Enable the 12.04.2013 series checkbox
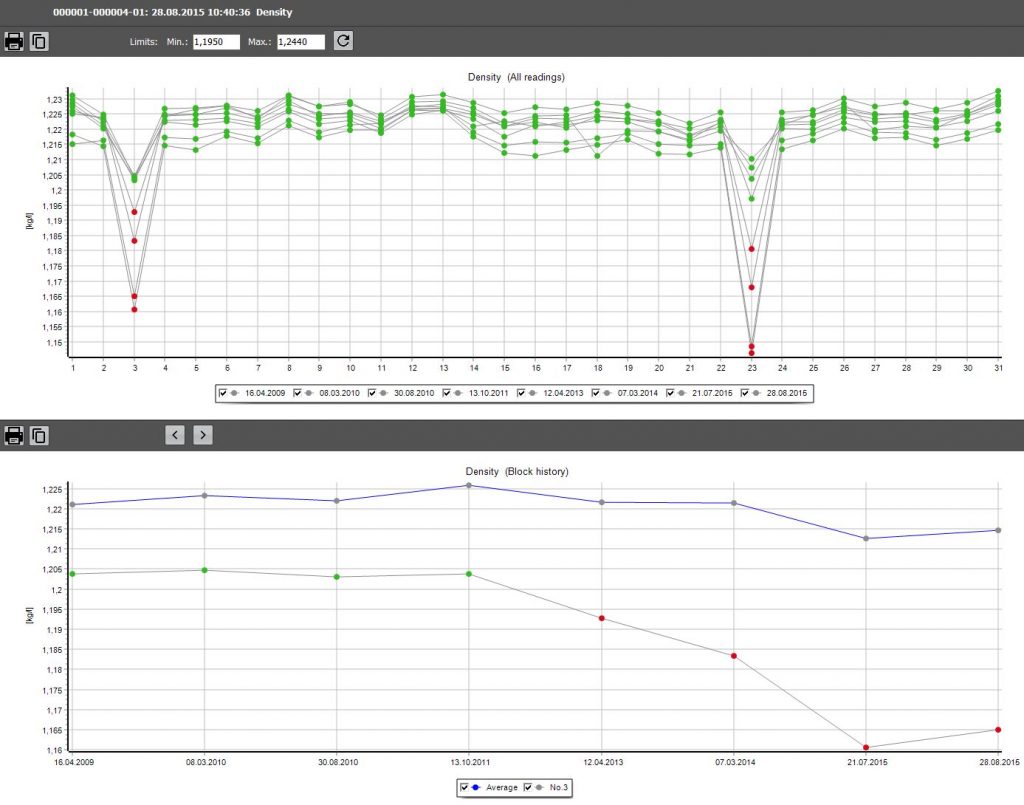This screenshot has height=805, width=1024. pos(521,392)
